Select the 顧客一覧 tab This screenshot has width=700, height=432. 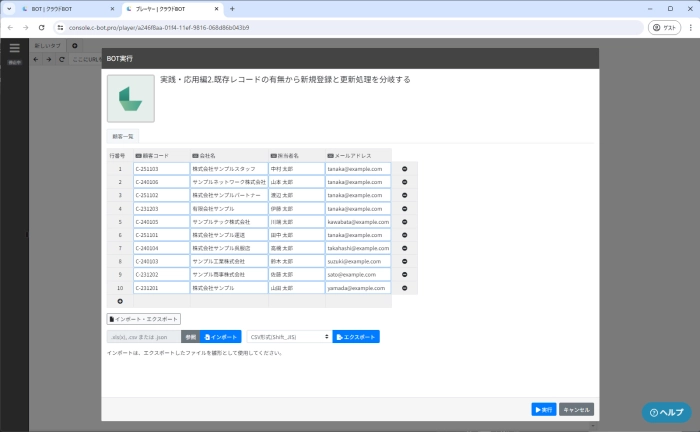tap(123, 135)
